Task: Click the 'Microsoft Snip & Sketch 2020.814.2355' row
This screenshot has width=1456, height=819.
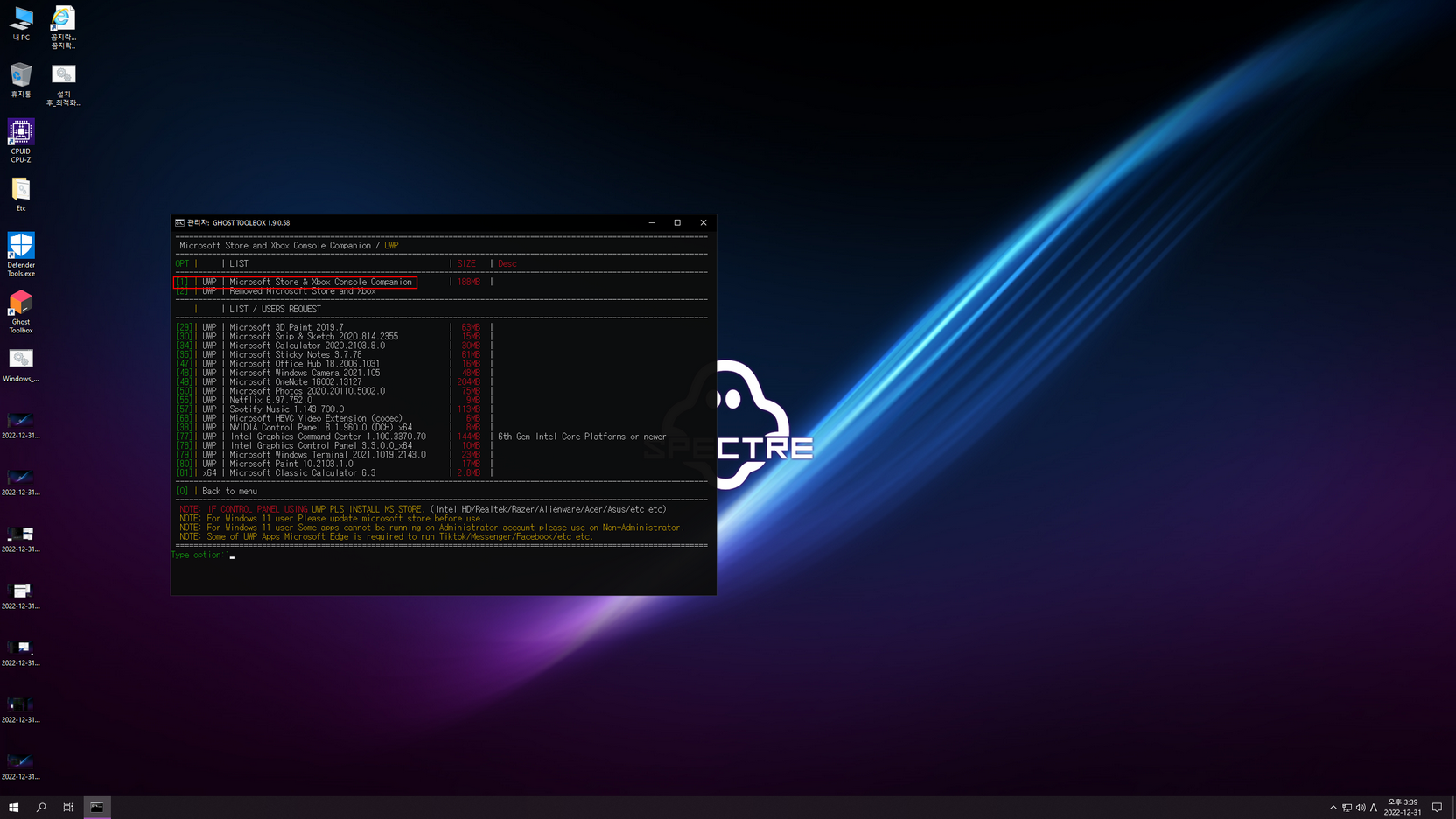Action: (x=335, y=337)
